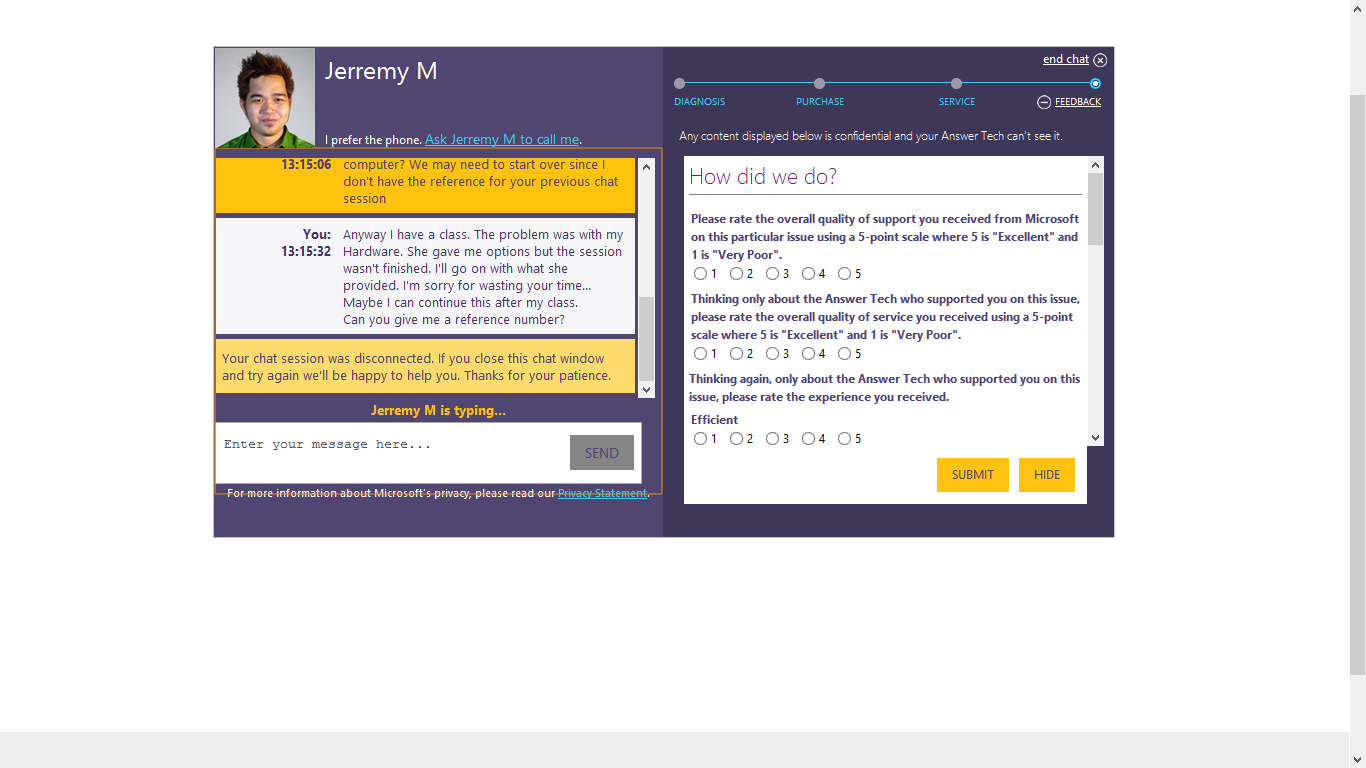The height and width of the screenshot is (768, 1366).
Task: Select the PURCHASE step in progress bar
Action: [x=820, y=102]
